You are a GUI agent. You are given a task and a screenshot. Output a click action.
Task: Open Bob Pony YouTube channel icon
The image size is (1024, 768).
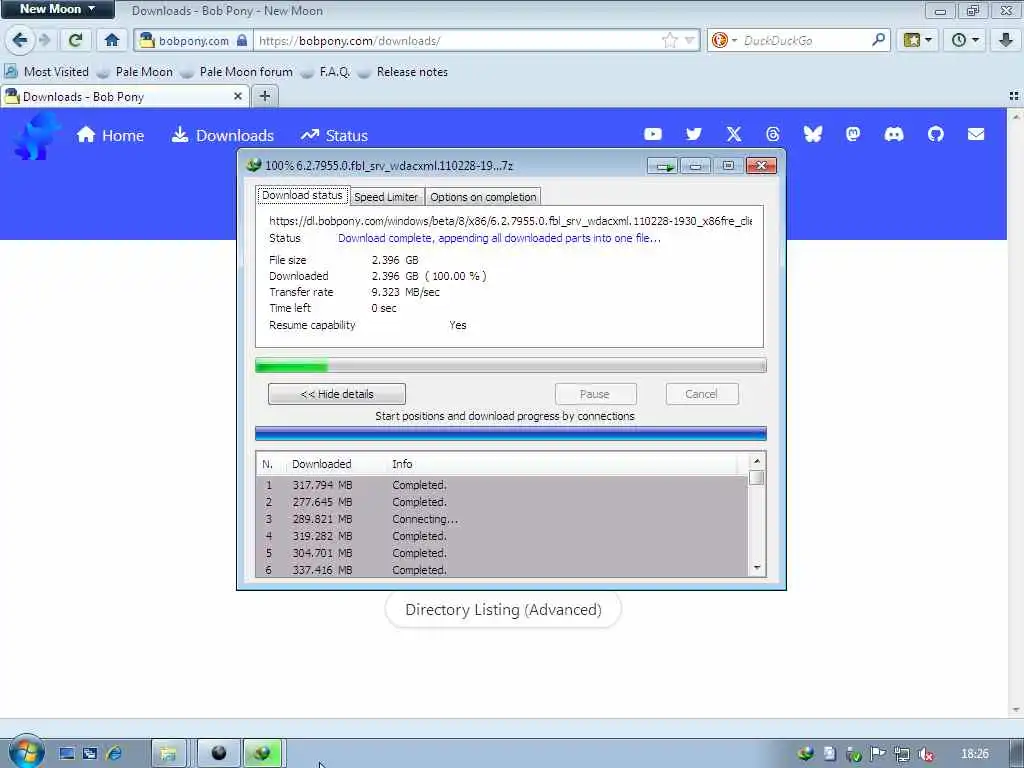(x=652, y=135)
